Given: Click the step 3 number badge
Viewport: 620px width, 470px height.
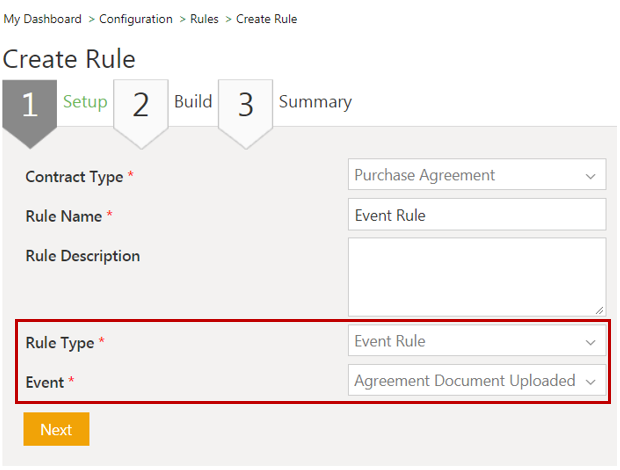Looking at the screenshot, I should (x=245, y=105).
